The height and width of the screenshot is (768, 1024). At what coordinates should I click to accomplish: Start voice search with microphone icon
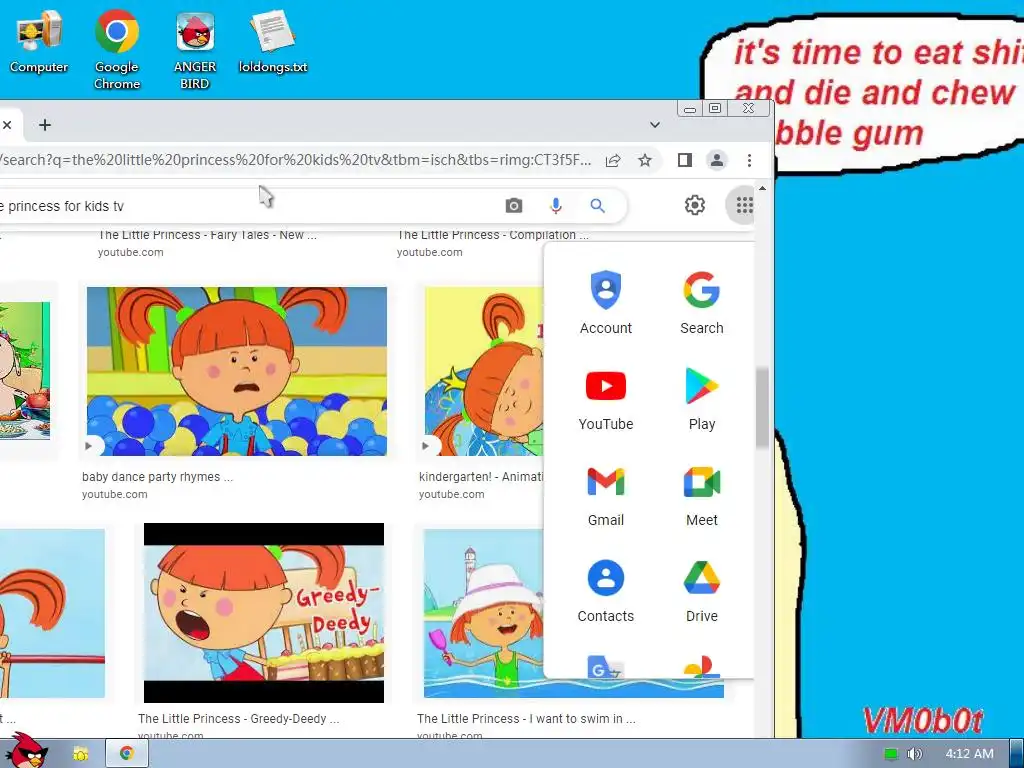point(556,206)
